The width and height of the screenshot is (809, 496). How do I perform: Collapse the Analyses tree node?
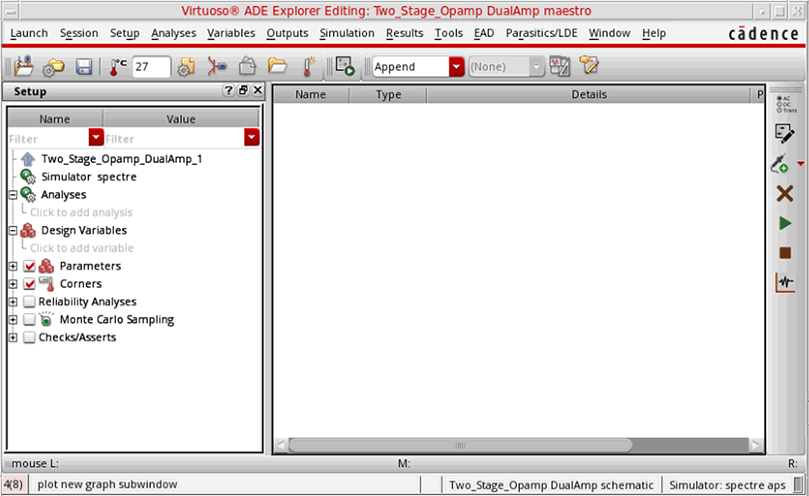coord(13,195)
